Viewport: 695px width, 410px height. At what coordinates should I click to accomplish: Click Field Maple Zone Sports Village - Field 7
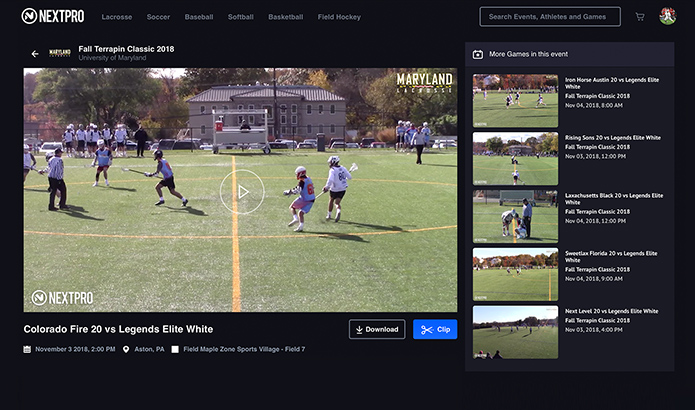coord(244,349)
